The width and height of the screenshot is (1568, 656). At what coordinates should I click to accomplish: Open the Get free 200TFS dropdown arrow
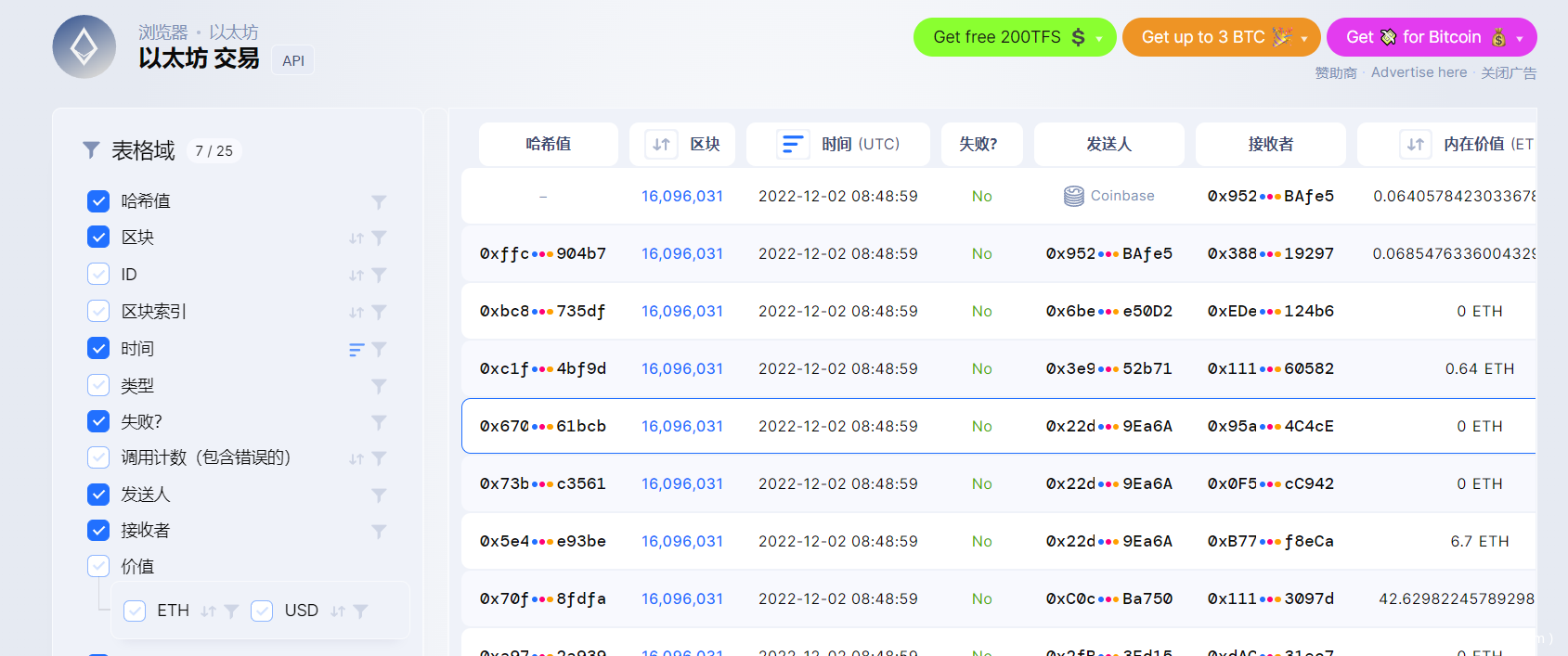tap(1099, 38)
